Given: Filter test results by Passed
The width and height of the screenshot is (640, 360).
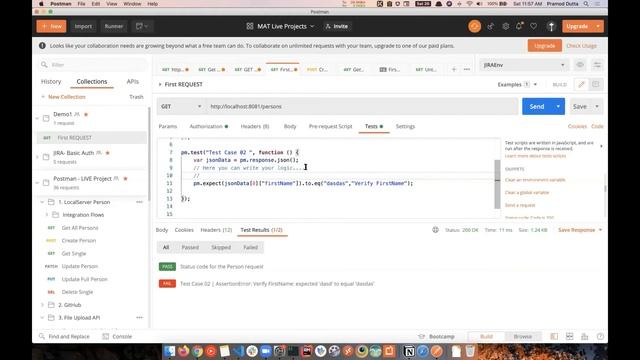Looking at the screenshot, I should [x=190, y=247].
